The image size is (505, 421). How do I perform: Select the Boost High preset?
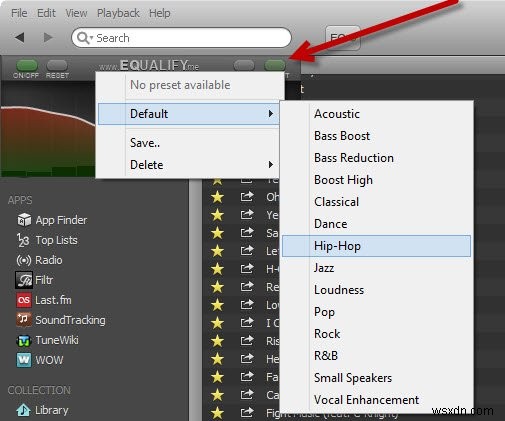(376, 180)
